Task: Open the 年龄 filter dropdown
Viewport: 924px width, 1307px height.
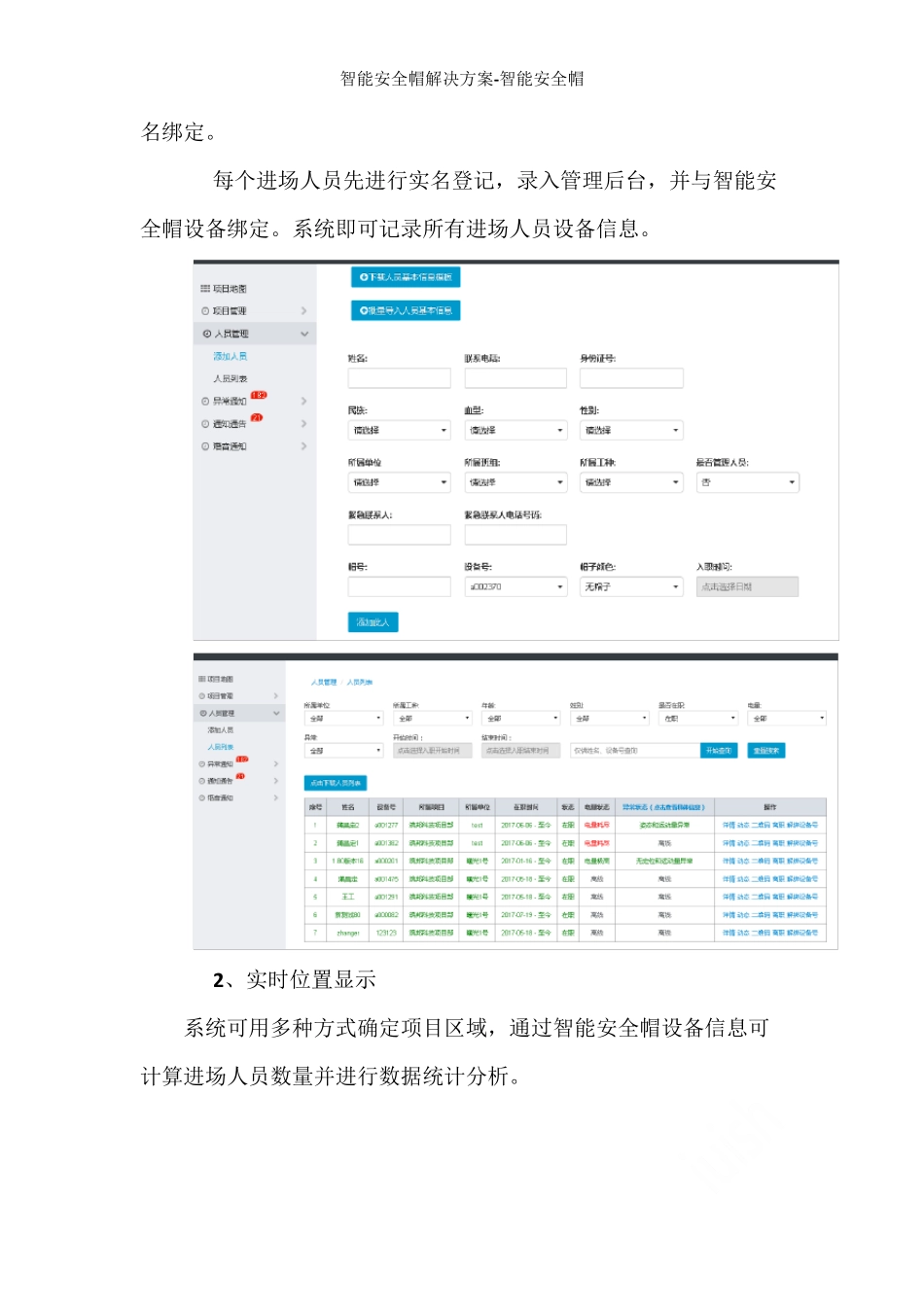Action: (521, 719)
